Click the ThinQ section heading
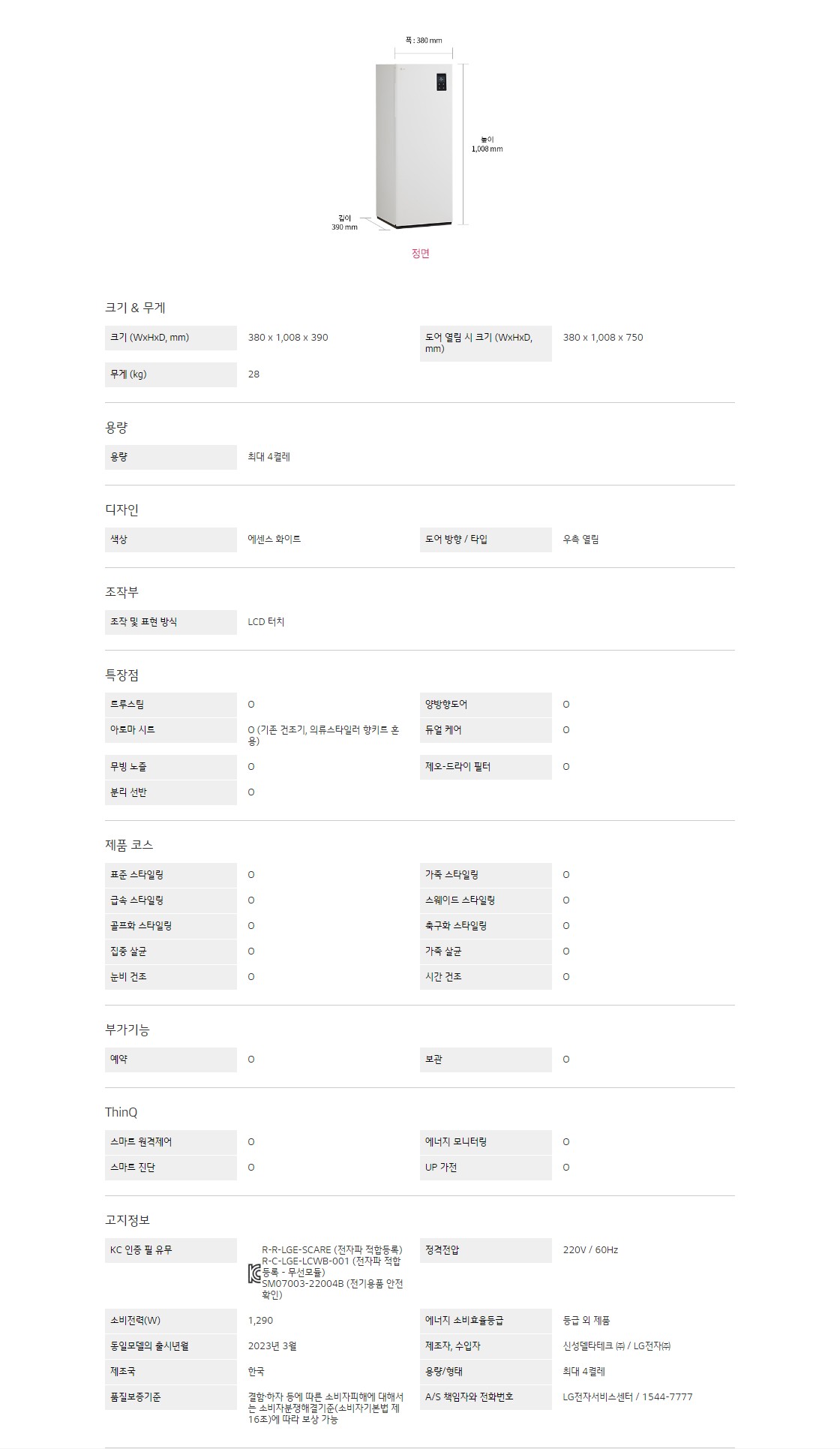 coord(121,1112)
